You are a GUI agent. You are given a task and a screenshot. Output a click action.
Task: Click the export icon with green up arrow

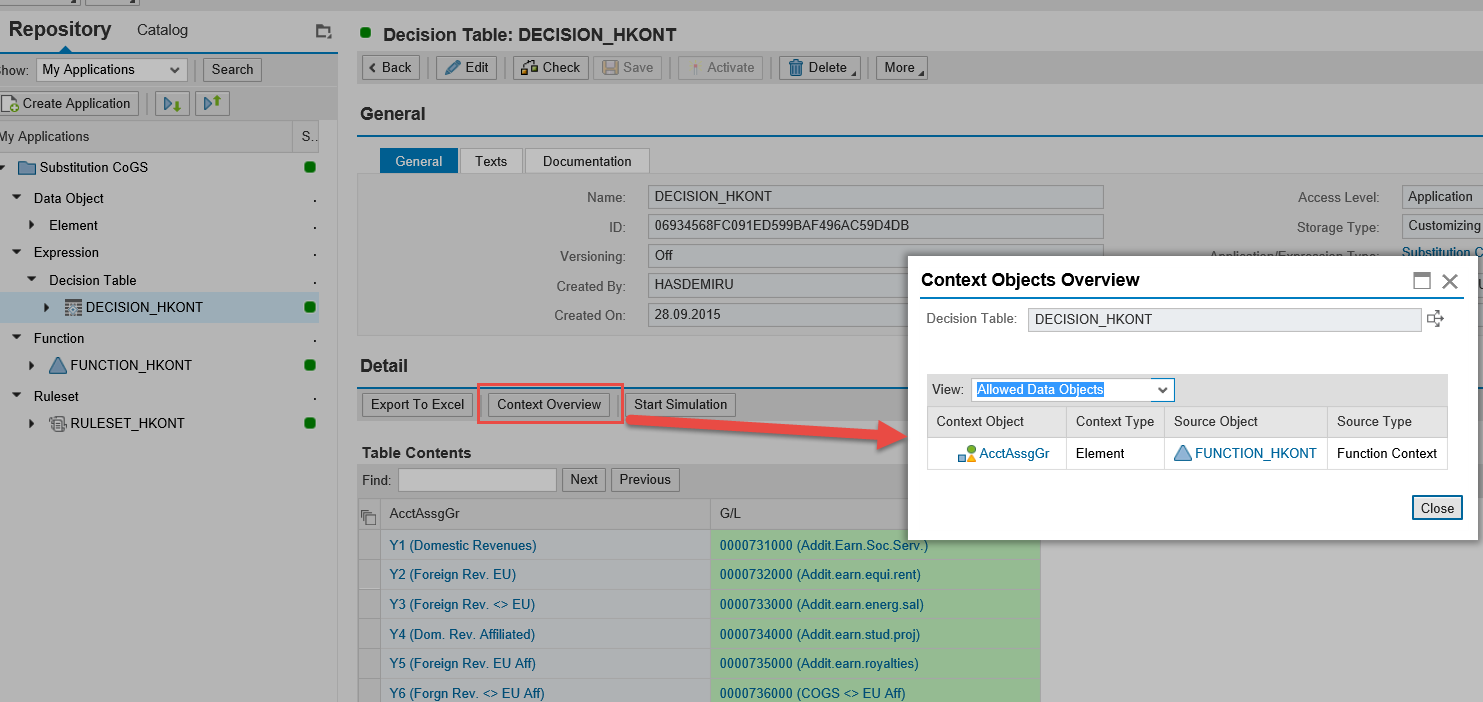click(x=211, y=103)
